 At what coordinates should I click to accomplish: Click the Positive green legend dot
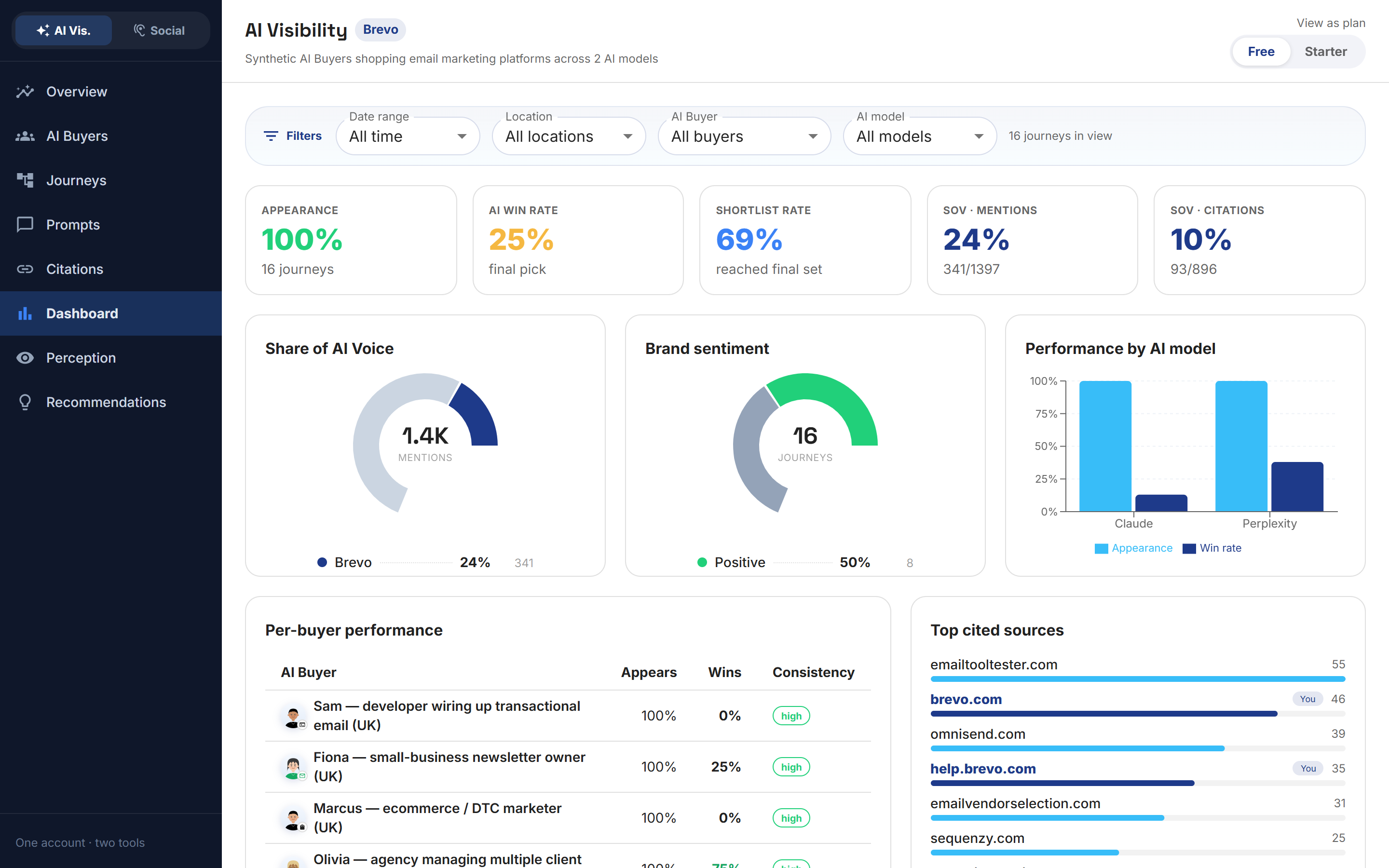point(702,563)
